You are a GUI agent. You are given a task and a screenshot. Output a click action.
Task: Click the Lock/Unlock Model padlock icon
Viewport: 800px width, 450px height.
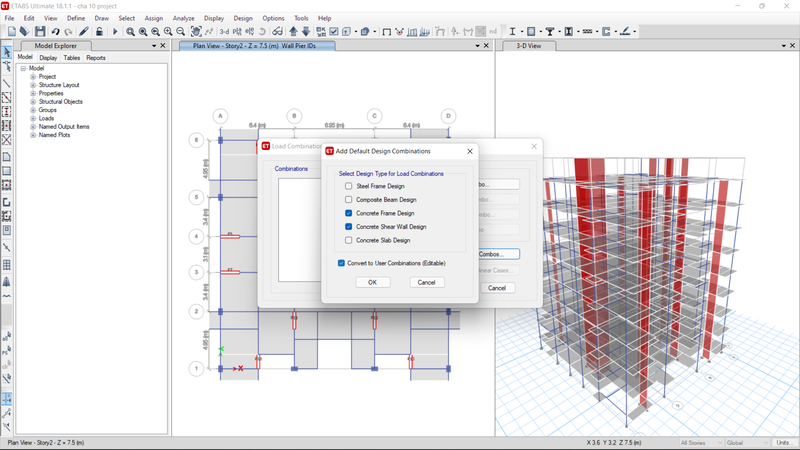(x=99, y=32)
